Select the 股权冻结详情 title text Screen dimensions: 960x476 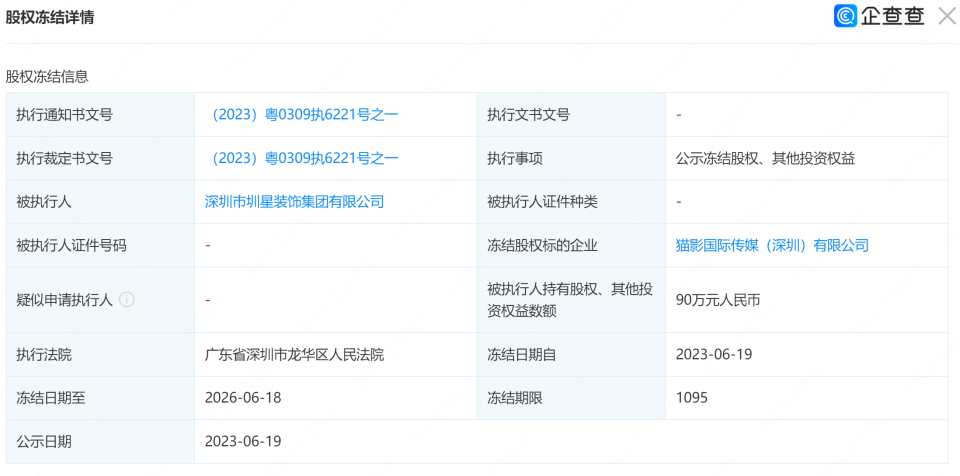50,18
